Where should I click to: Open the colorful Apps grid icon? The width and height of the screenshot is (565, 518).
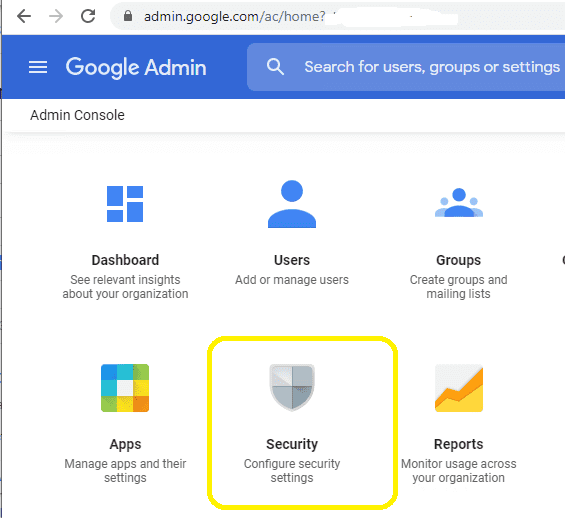tap(125, 388)
